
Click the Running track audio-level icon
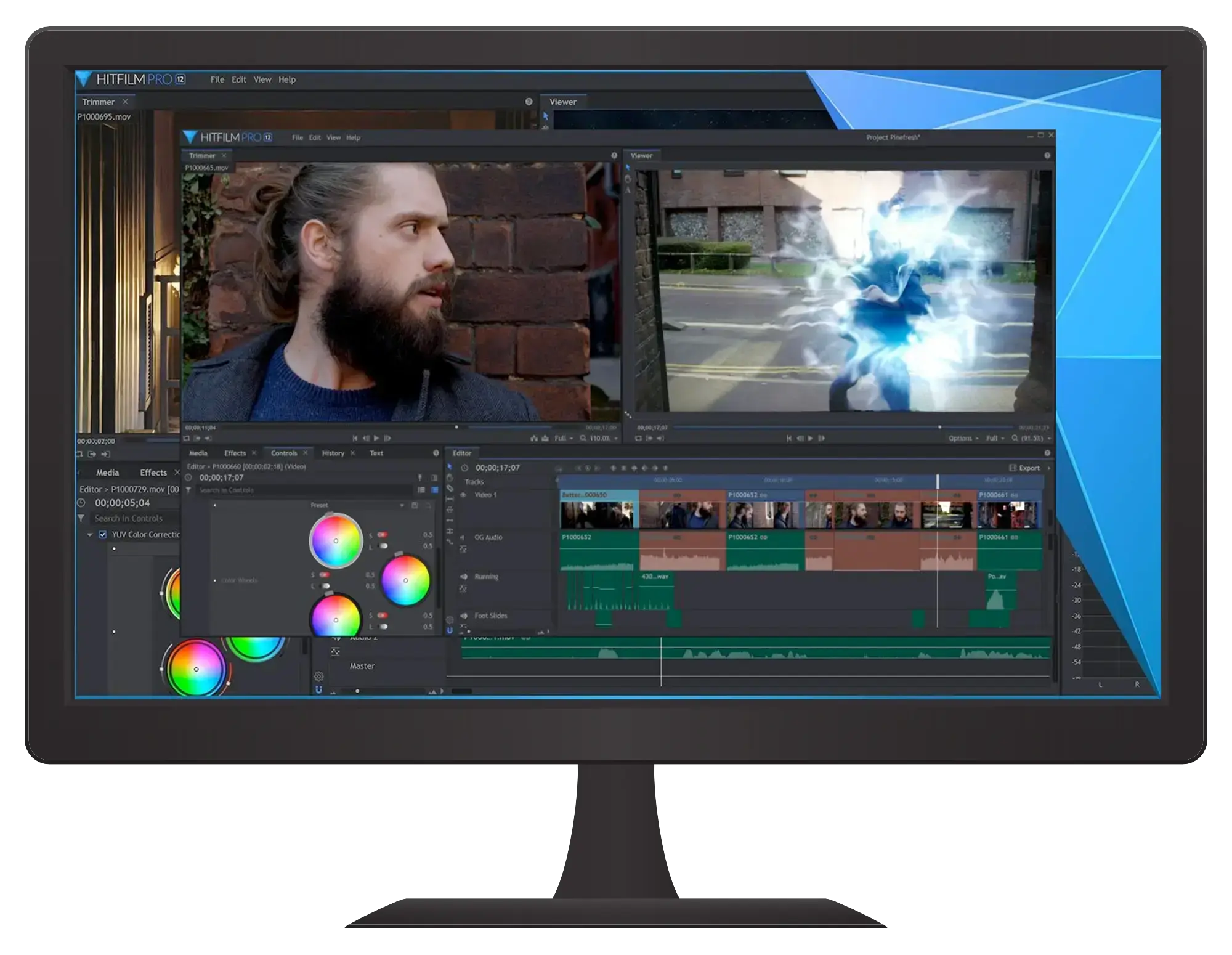[463, 588]
